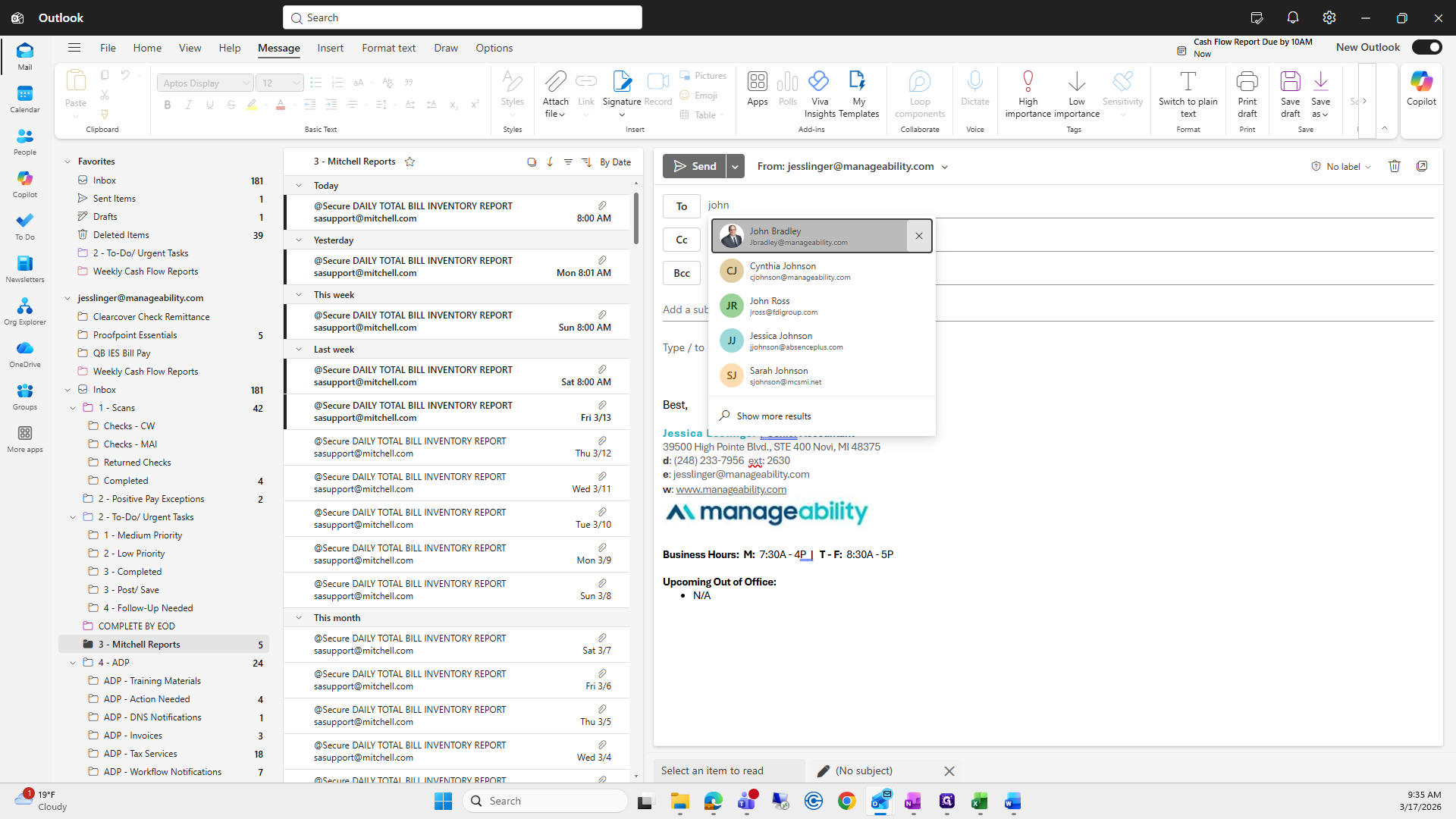The width and height of the screenshot is (1456, 819).
Task: Open www.manageability.com signature link
Action: click(730, 489)
